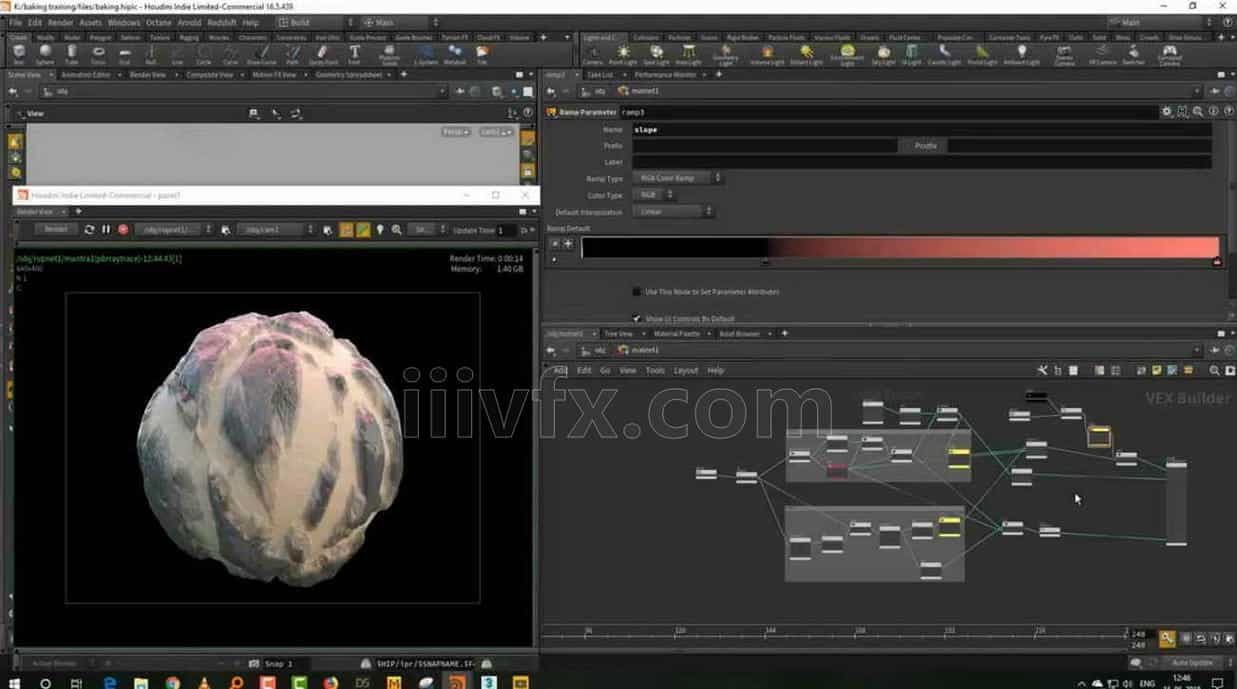1237x689 pixels.
Task: Open the Windows Start menu
Action: coord(14,683)
